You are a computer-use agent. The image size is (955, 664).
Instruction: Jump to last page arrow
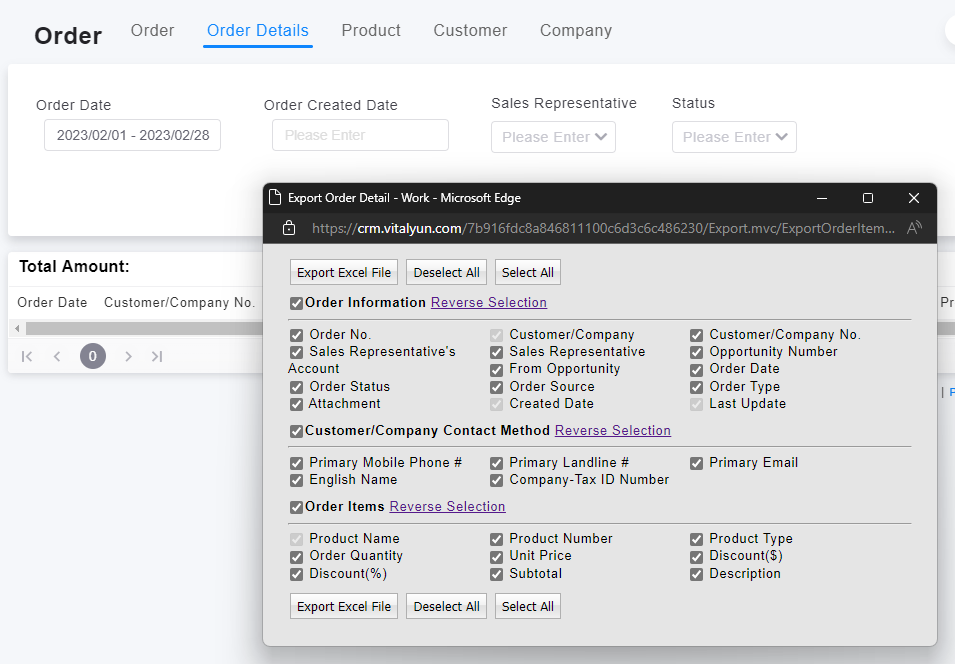coord(157,356)
